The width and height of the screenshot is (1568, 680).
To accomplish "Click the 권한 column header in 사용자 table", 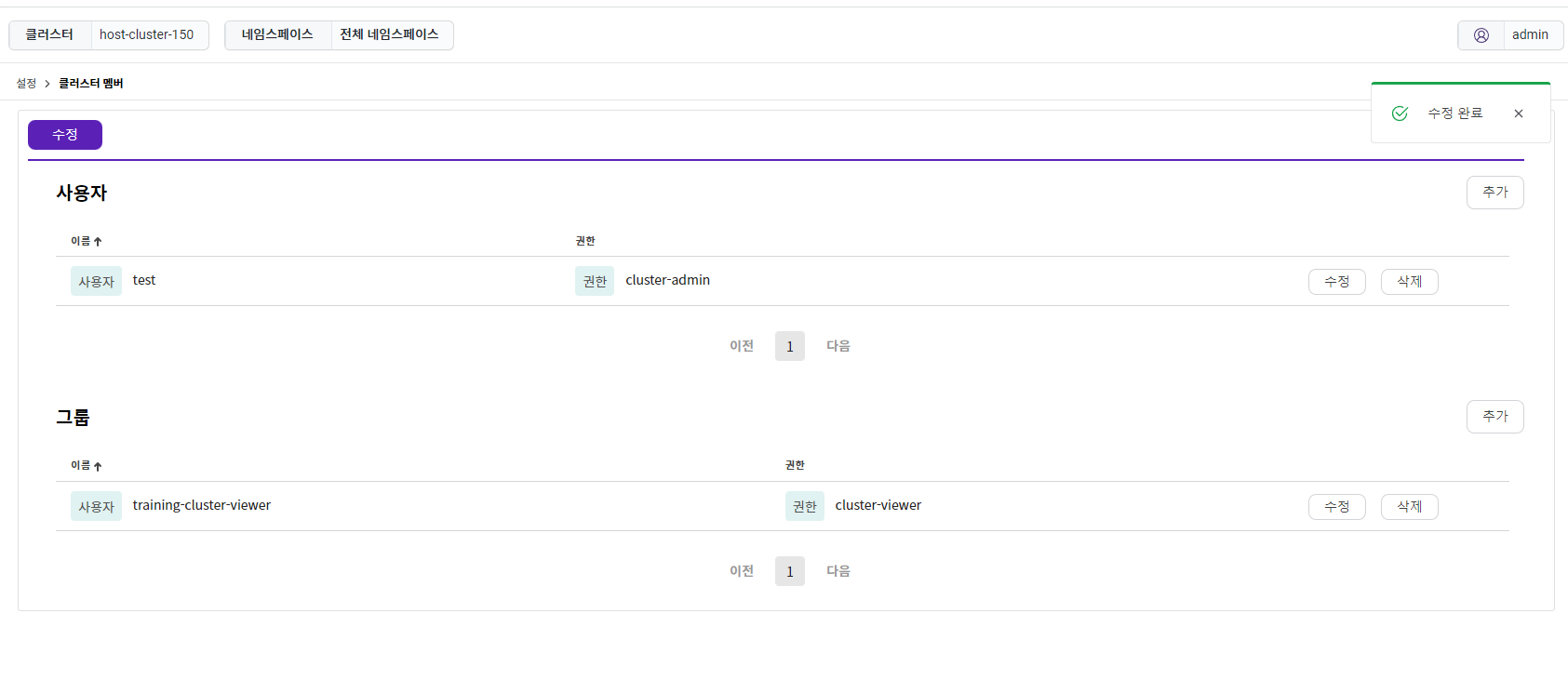I will coord(585,241).
